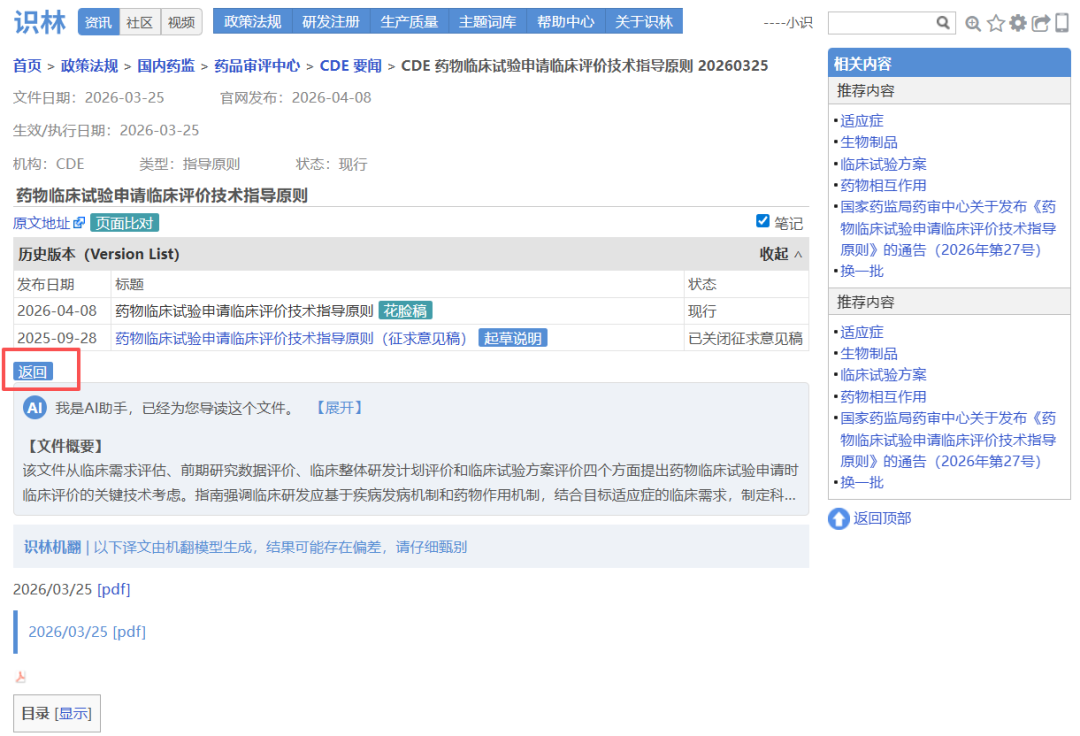Open the 政策法规 menu
This screenshot has height=736, width=1080.
click(253, 22)
